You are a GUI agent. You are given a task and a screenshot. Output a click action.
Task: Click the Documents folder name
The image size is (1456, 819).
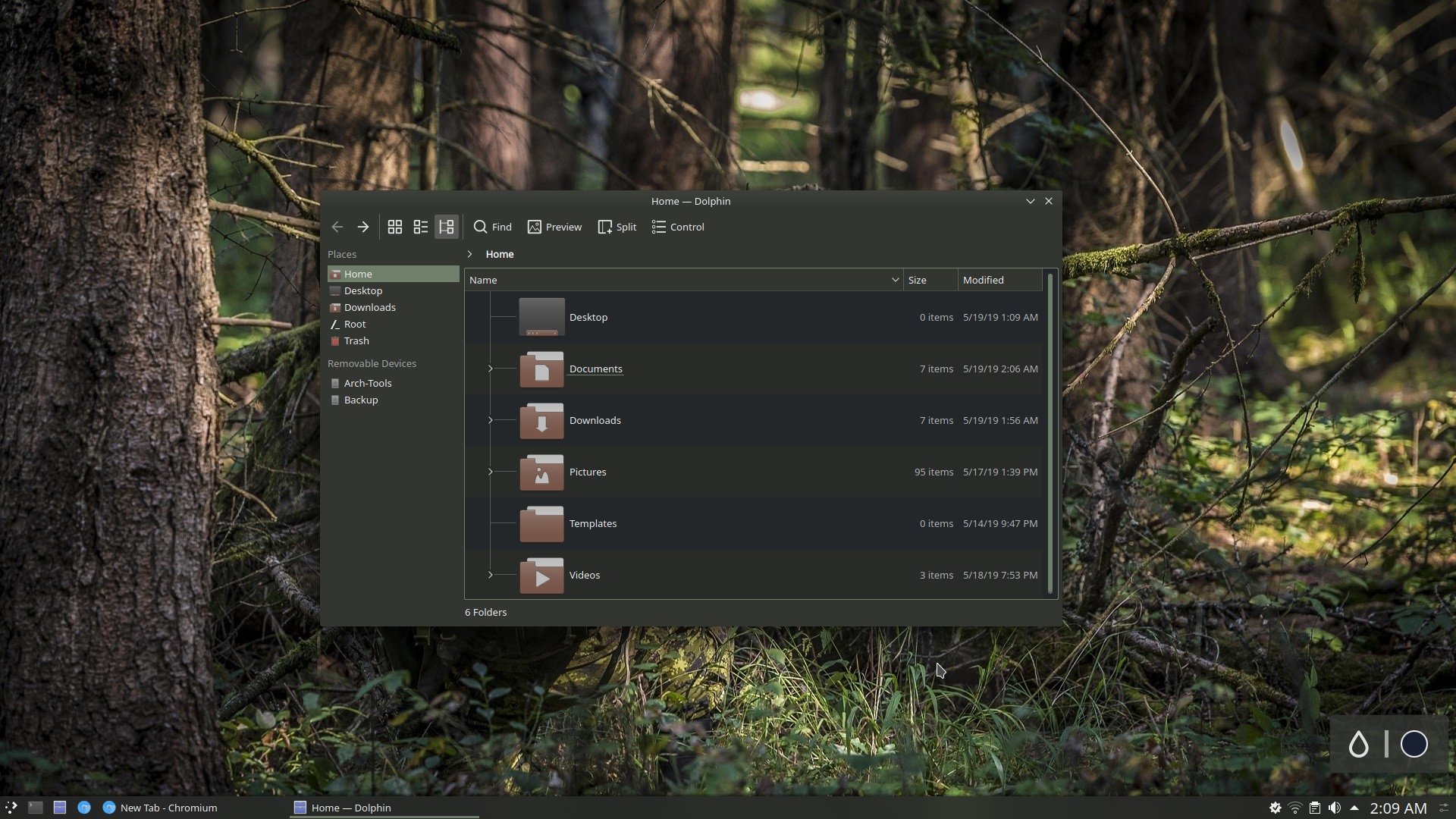tap(596, 369)
